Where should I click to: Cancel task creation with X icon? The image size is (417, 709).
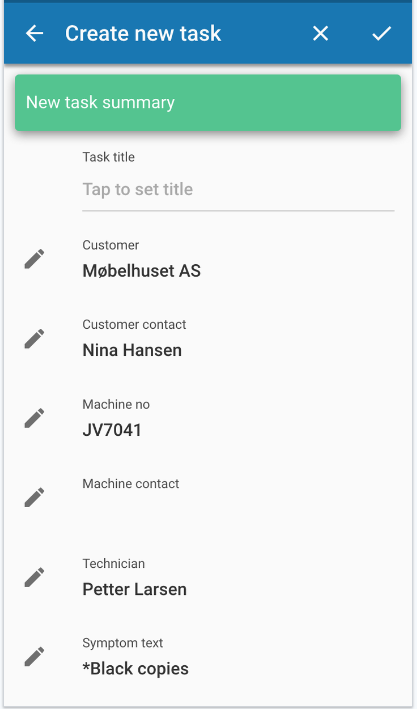pyautogui.click(x=320, y=33)
